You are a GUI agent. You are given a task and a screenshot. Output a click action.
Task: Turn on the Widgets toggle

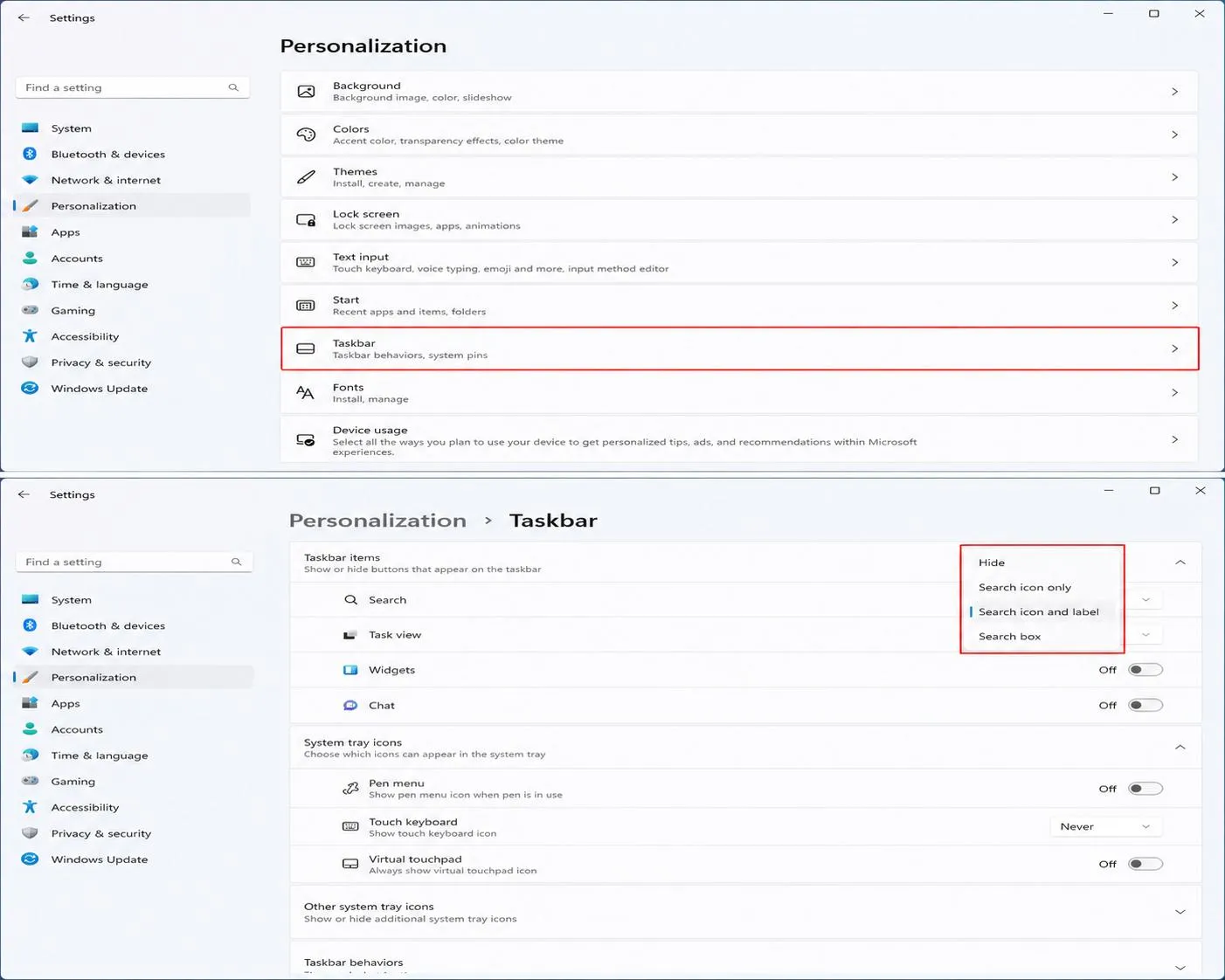1145,670
